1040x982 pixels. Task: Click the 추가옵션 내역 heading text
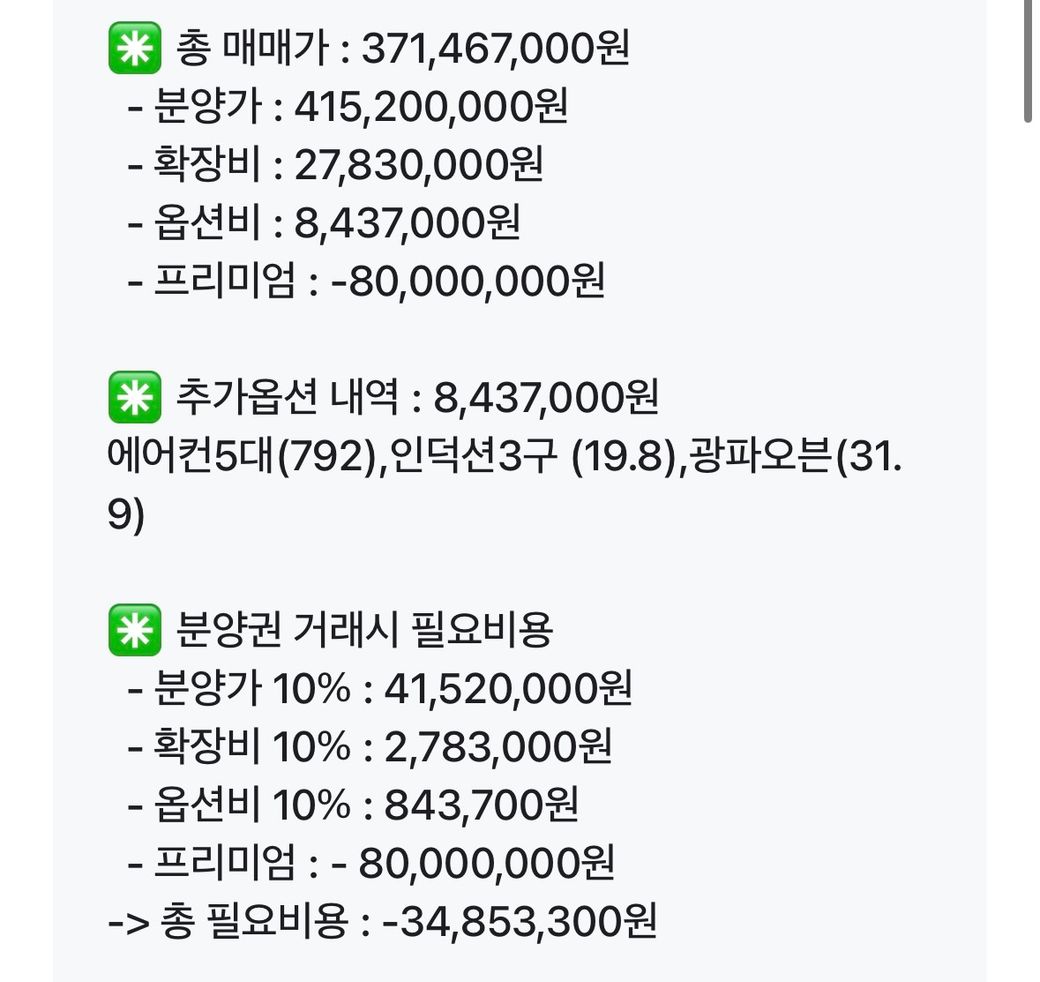[288, 400]
